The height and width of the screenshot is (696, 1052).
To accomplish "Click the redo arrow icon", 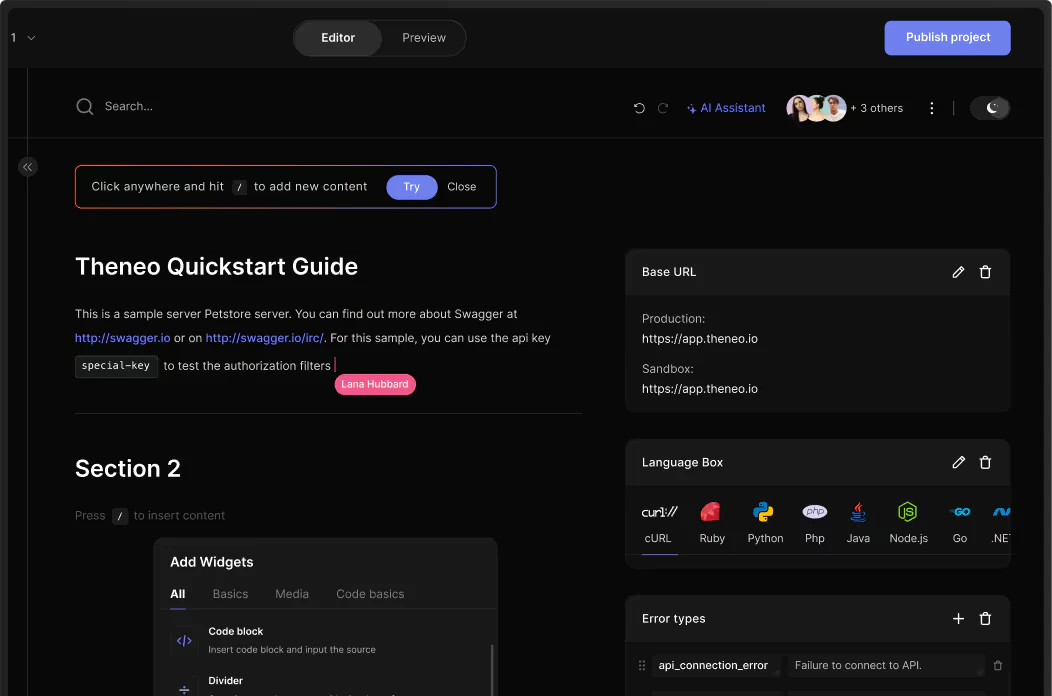I will pos(662,108).
